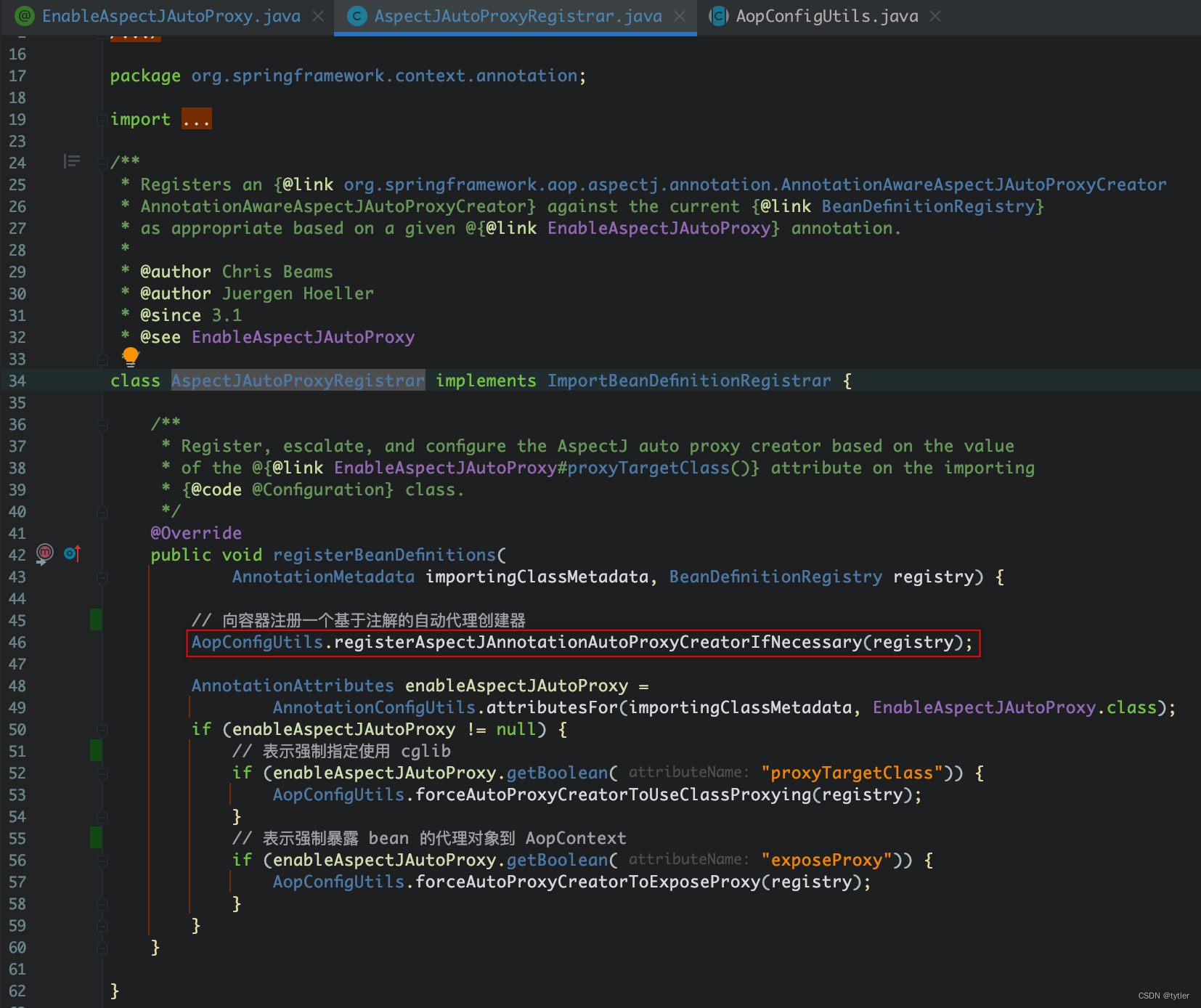Click the fold end marker on line 54

[x=102, y=817]
